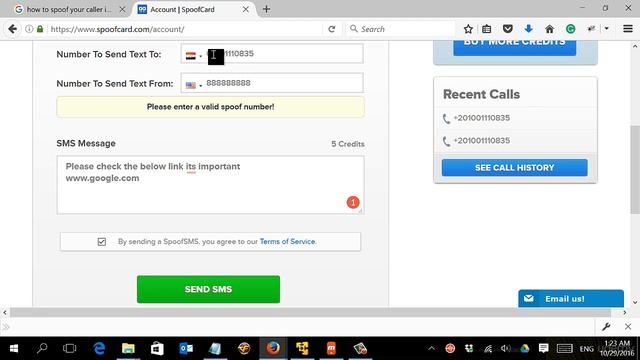Click the first recent call +201001110835
640x360 pixels.
point(481,118)
